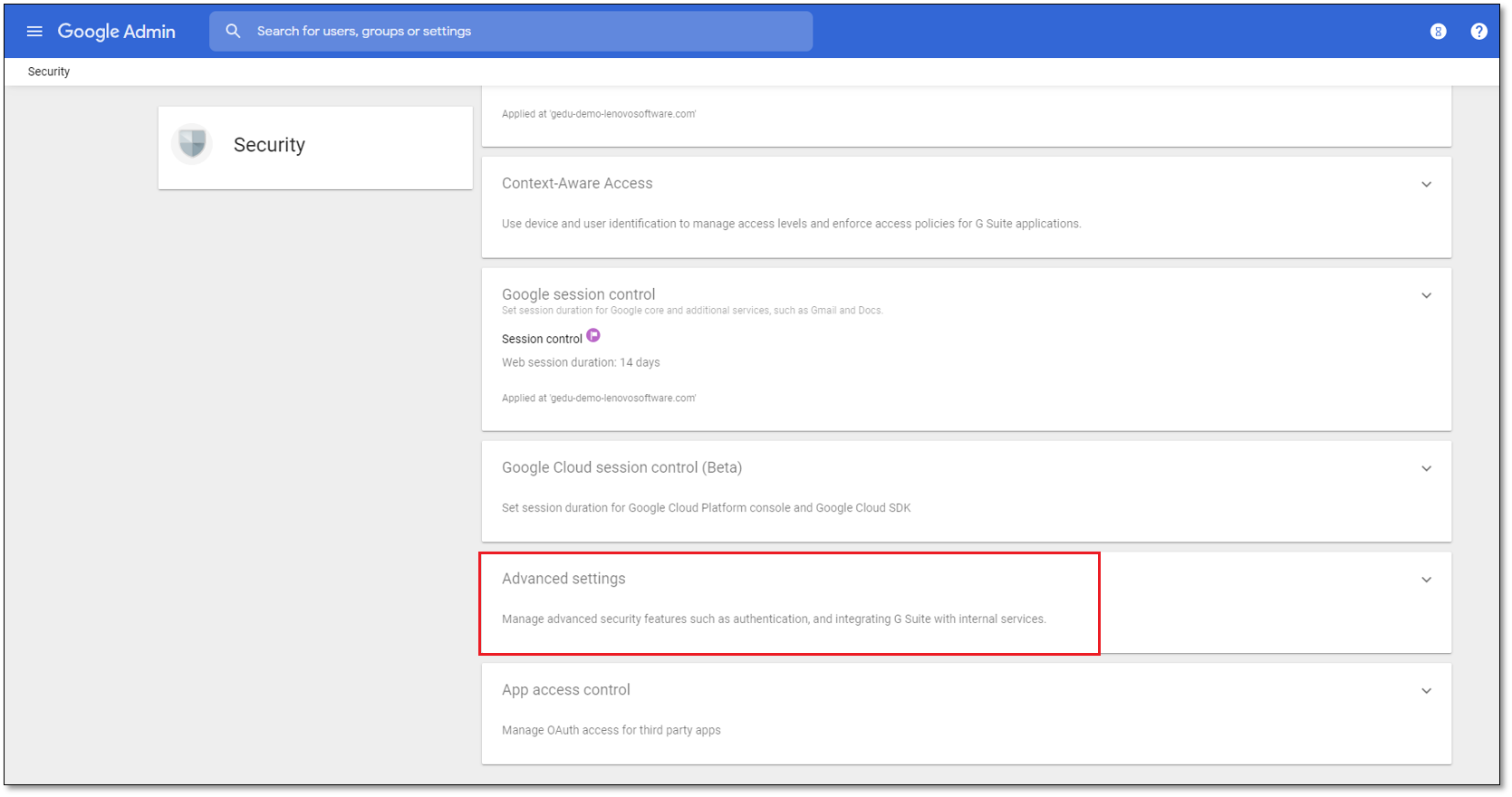Open the Advanced settings heading
Image resolution: width=1512 pixels, height=797 pixels.
tap(563, 579)
